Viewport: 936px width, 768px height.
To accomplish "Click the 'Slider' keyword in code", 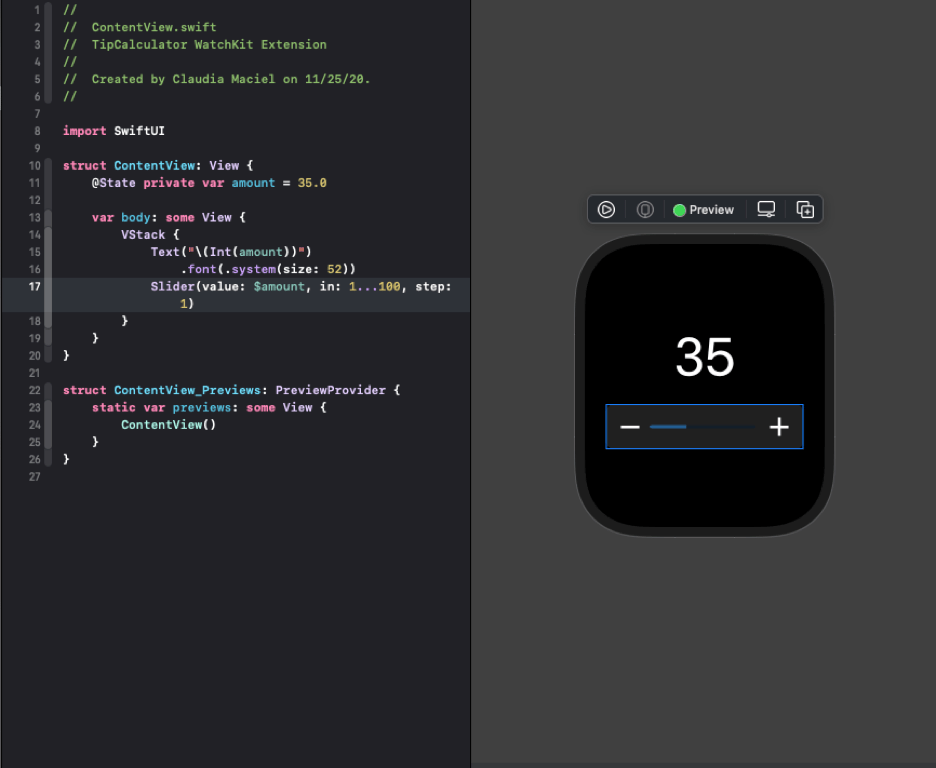I will pyautogui.click(x=172, y=287).
